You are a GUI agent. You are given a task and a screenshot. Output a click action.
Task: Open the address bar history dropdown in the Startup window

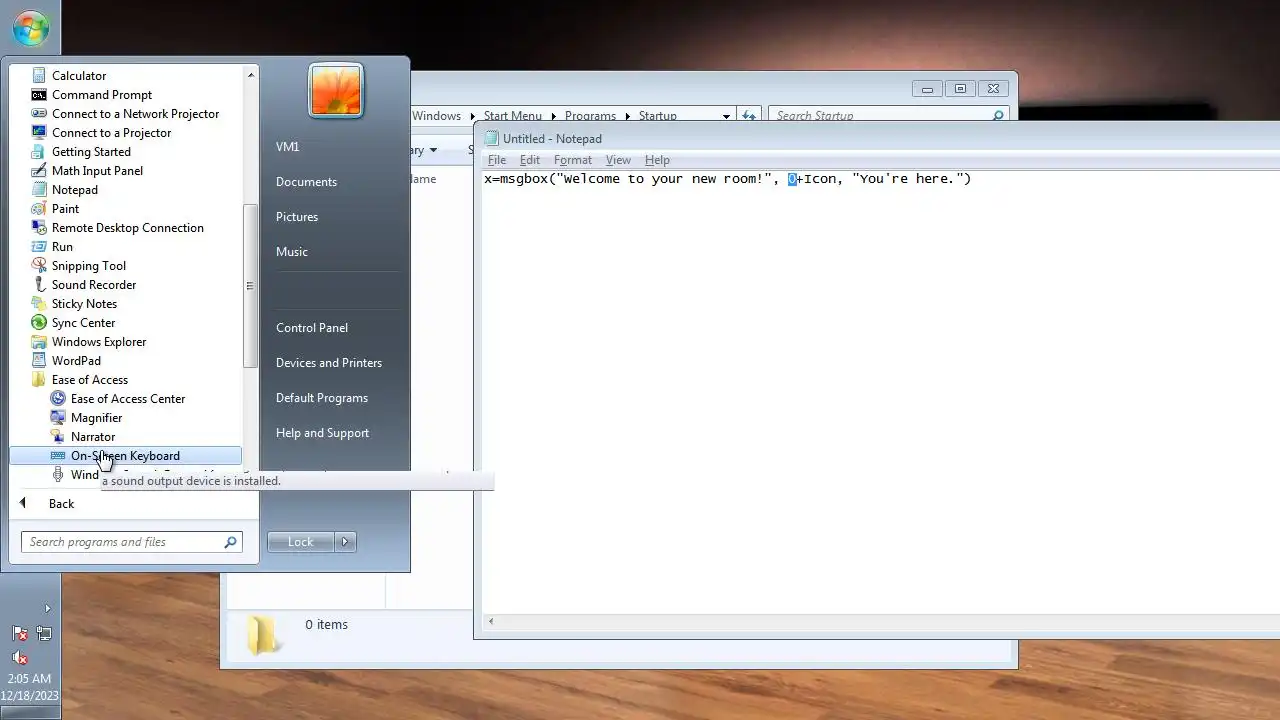coord(727,116)
